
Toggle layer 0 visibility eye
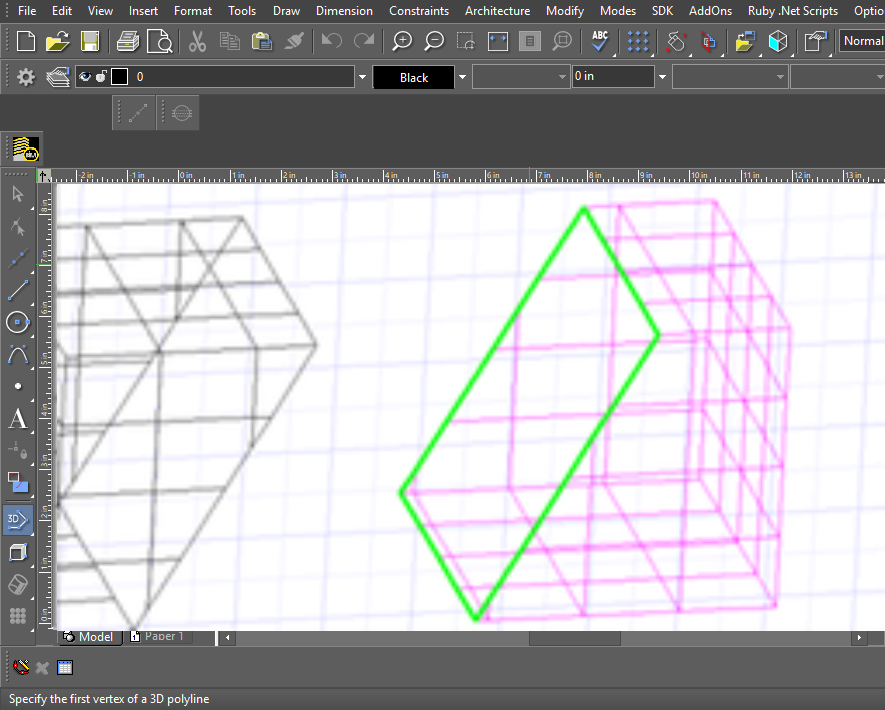85,77
